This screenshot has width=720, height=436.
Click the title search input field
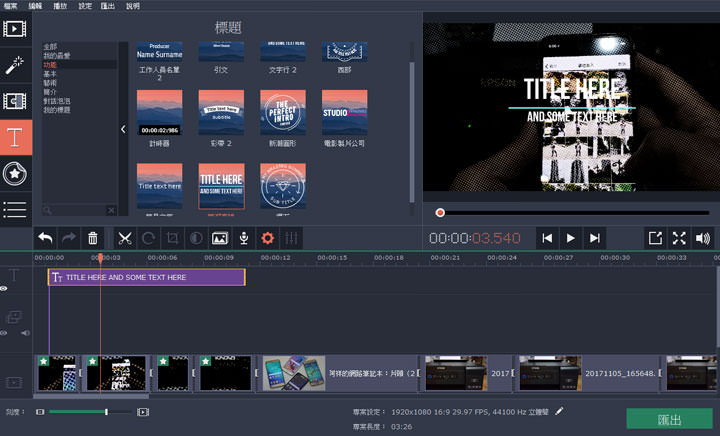coord(75,211)
